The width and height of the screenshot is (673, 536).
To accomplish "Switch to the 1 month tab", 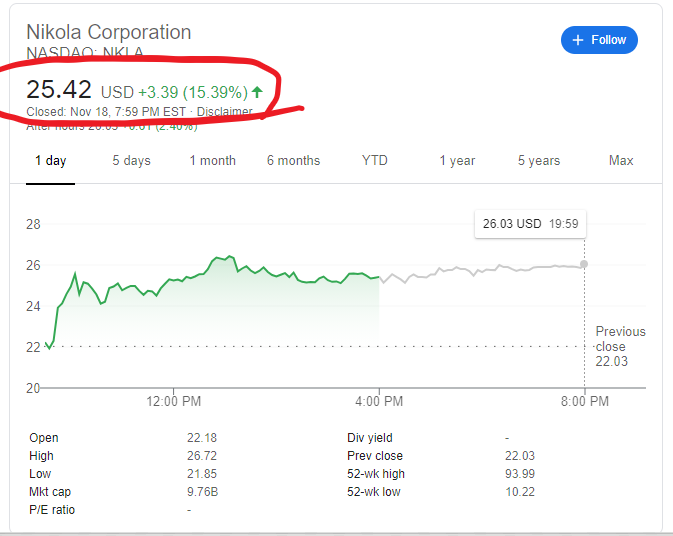I will click(213, 160).
